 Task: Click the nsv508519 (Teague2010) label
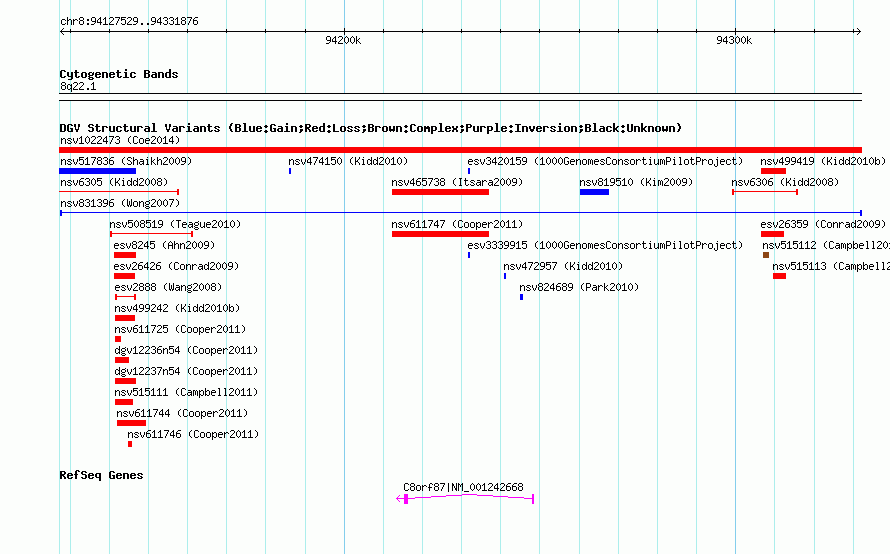[x=175, y=224]
